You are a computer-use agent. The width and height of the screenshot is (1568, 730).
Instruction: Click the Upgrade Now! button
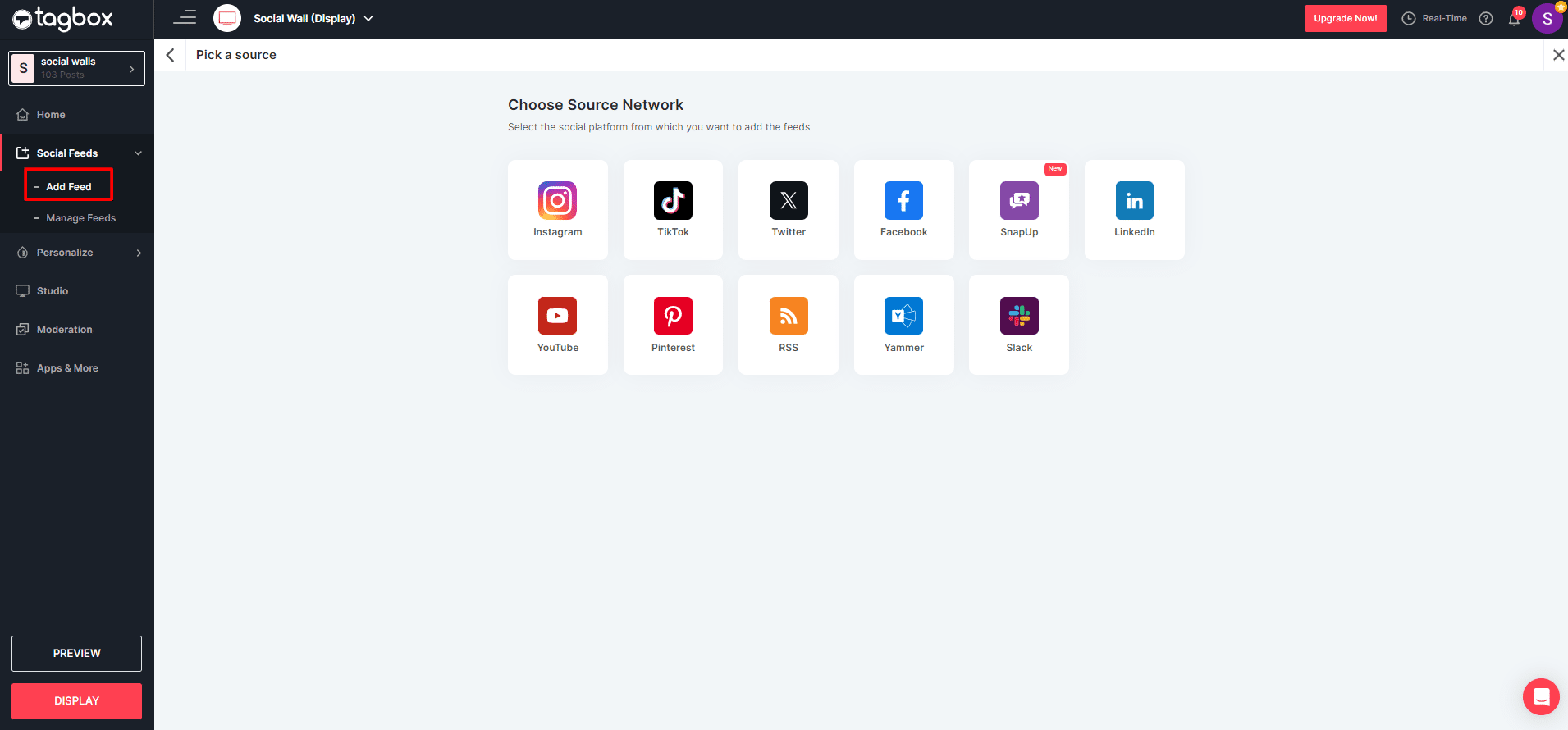tap(1345, 18)
